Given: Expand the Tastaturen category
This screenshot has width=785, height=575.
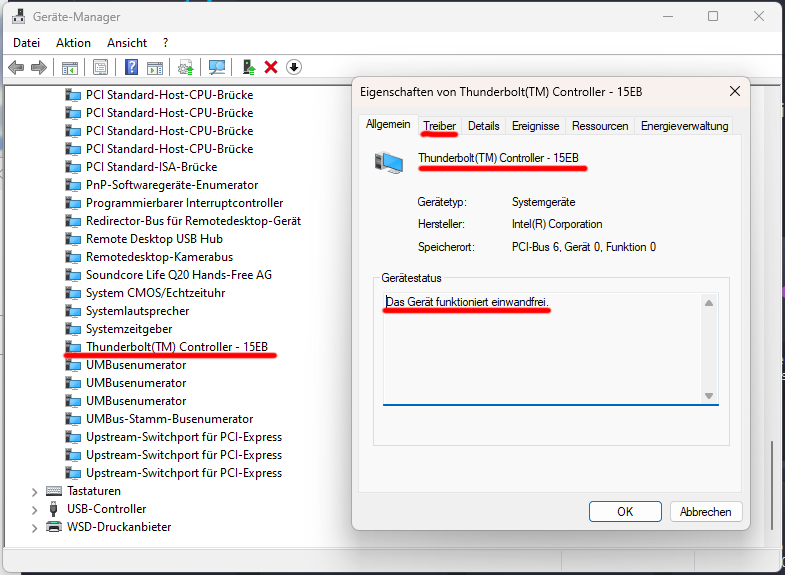Looking at the screenshot, I should point(34,491).
